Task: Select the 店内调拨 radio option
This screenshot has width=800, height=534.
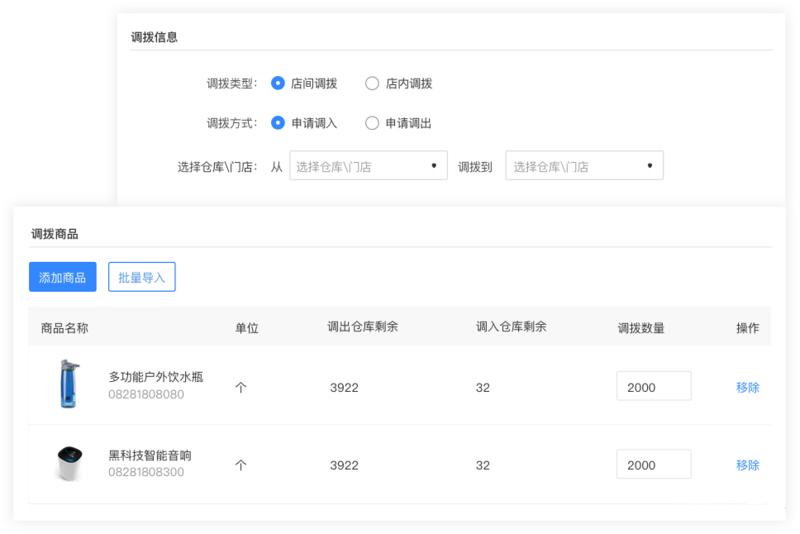Action: click(x=372, y=83)
